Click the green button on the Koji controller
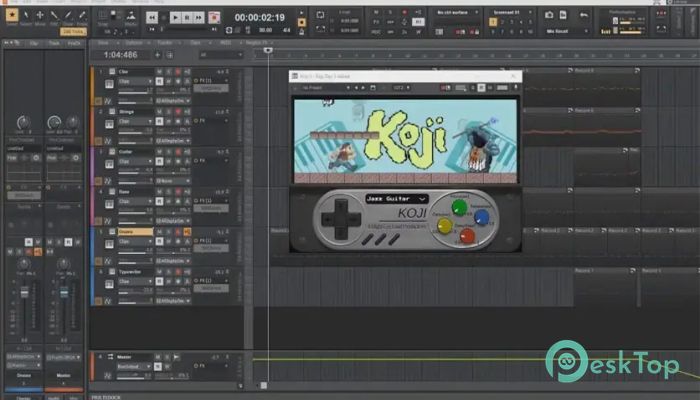The width and height of the screenshot is (700, 400). [x=459, y=208]
